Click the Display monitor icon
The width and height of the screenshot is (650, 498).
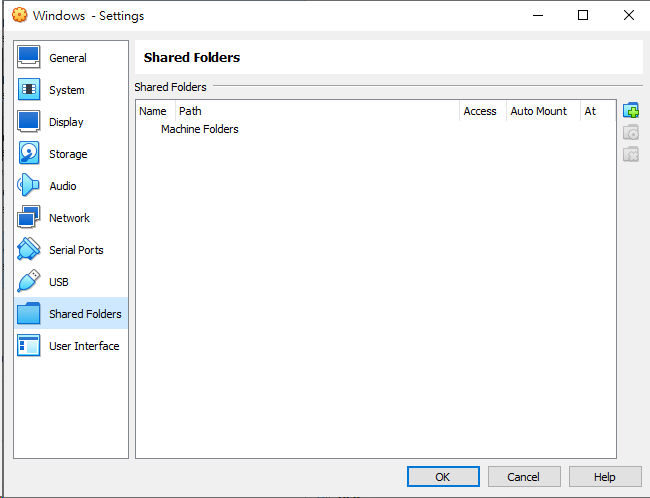29,122
